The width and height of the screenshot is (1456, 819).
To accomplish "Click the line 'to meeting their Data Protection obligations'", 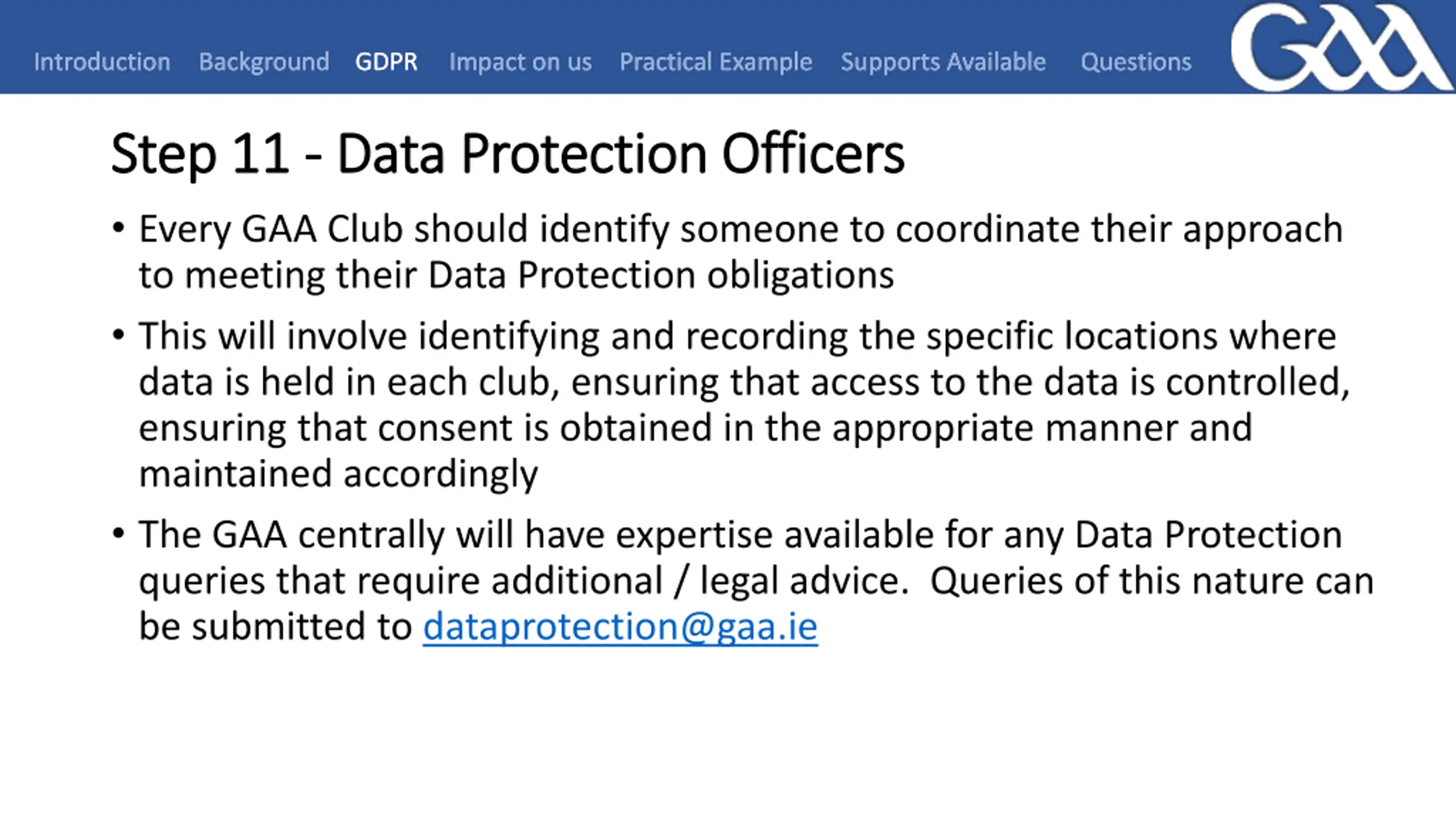I will [516, 275].
